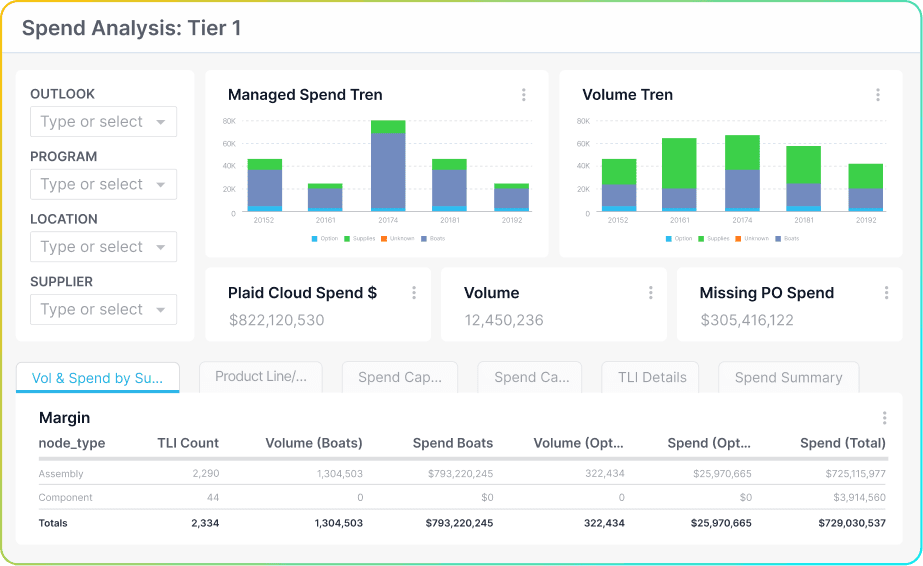The width and height of the screenshot is (923, 566).
Task: Sort by Spend (Opt... column header
Action: click(709, 443)
